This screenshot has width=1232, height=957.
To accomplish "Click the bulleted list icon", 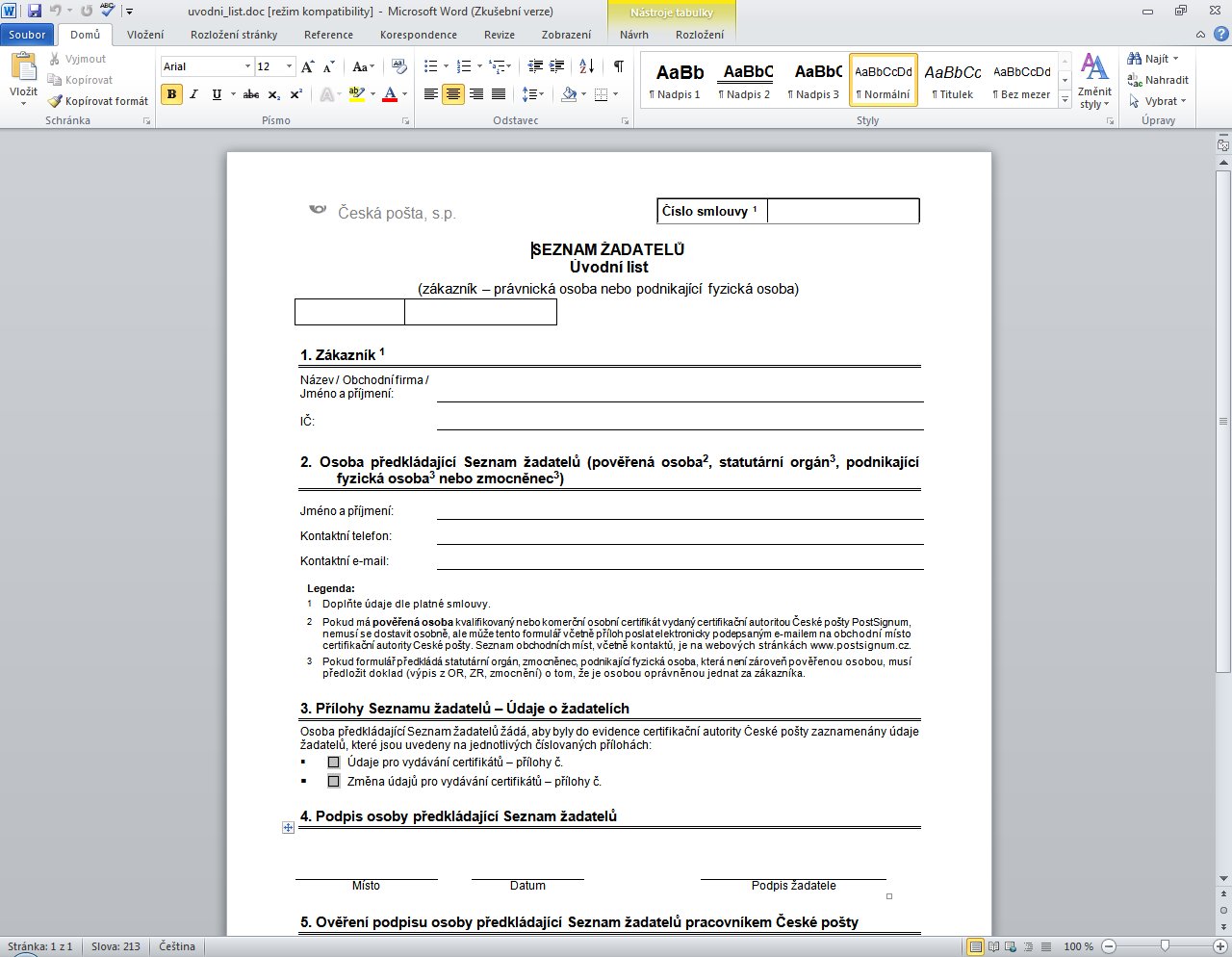I will [430, 66].
